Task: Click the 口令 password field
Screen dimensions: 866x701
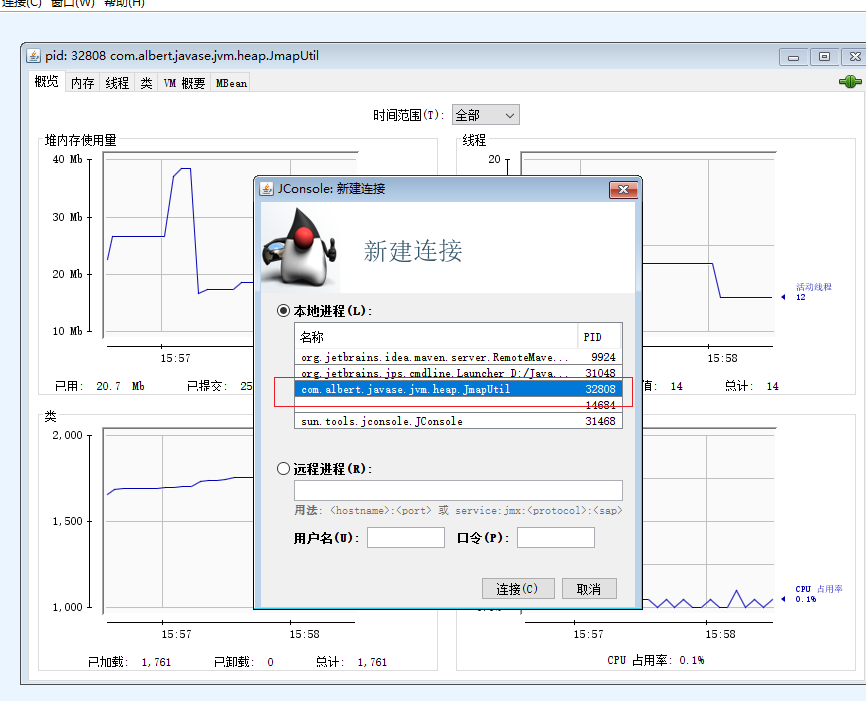Action: (x=556, y=537)
